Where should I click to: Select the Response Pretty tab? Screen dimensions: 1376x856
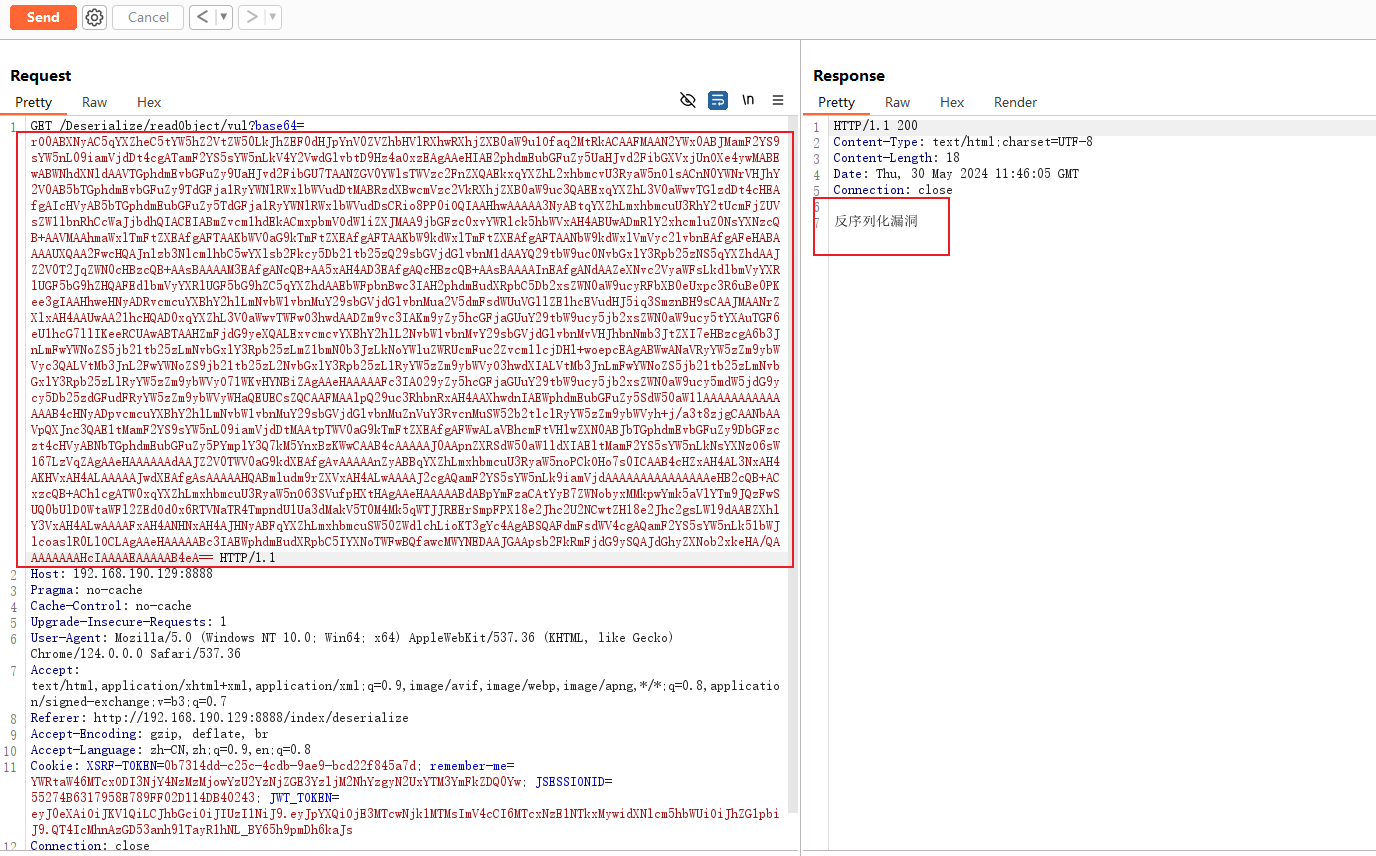pos(836,102)
